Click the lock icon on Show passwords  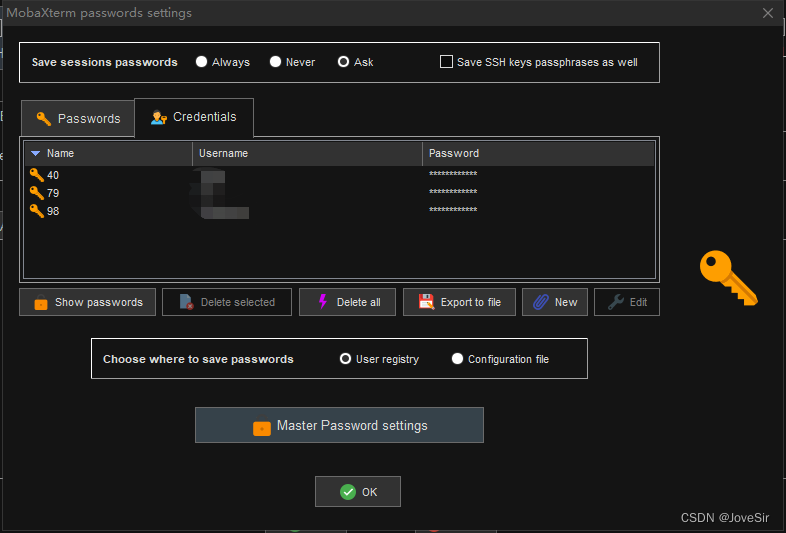[x=41, y=302]
